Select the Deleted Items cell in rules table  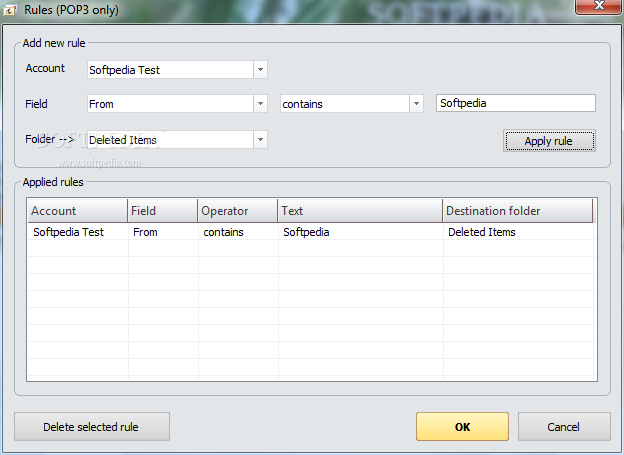[519, 232]
